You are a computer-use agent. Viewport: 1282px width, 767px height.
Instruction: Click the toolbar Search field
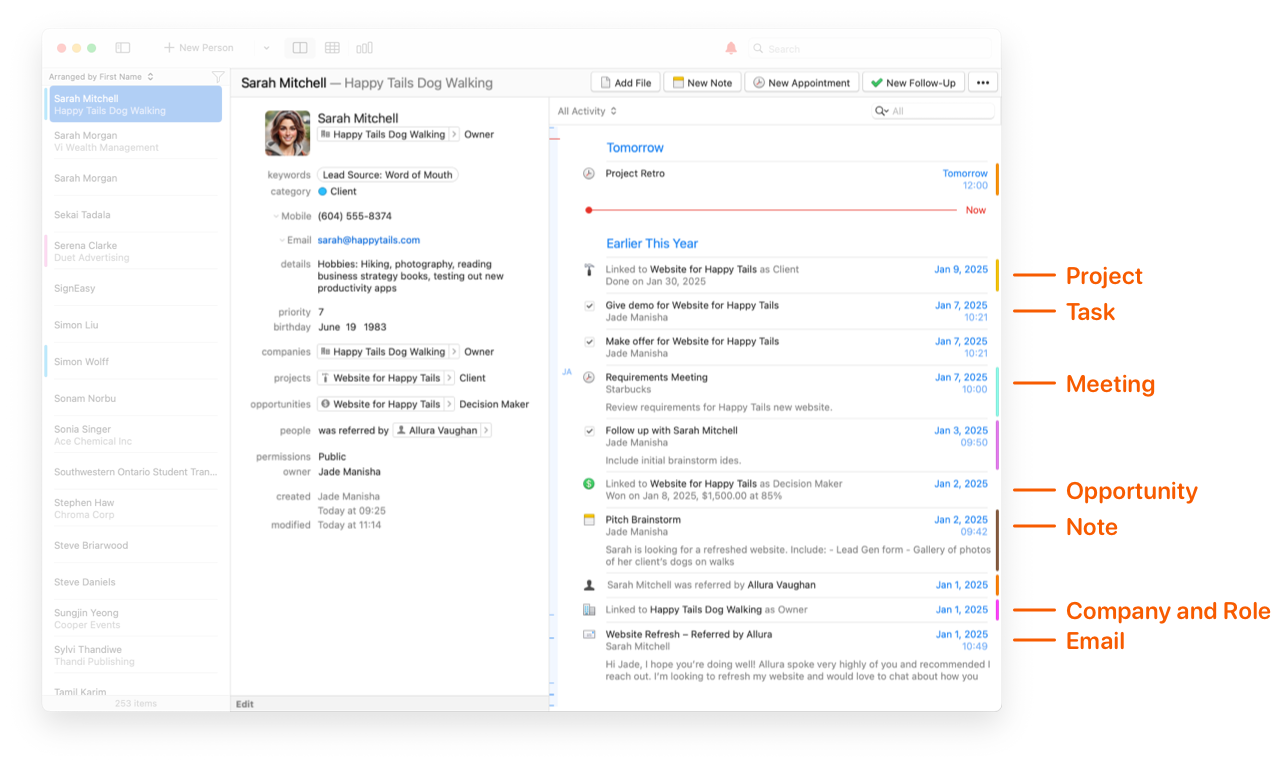point(870,48)
